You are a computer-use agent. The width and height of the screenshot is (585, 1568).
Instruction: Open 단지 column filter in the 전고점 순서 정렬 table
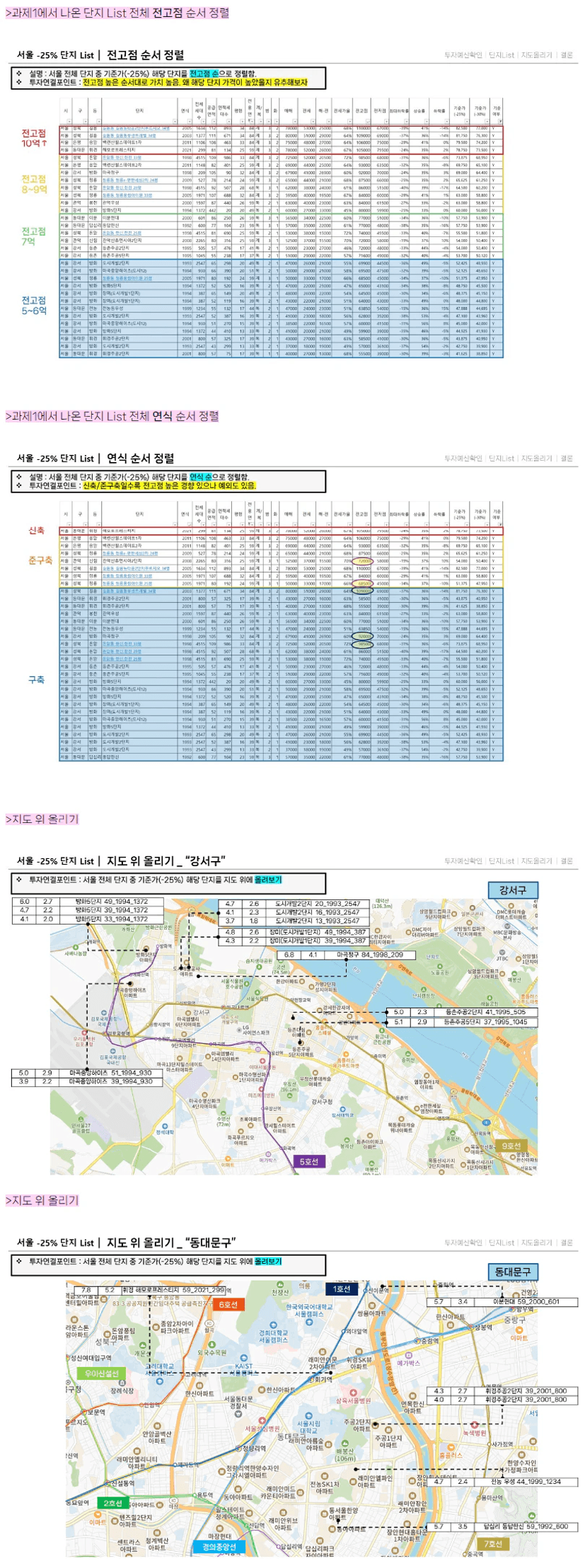[x=174, y=122]
